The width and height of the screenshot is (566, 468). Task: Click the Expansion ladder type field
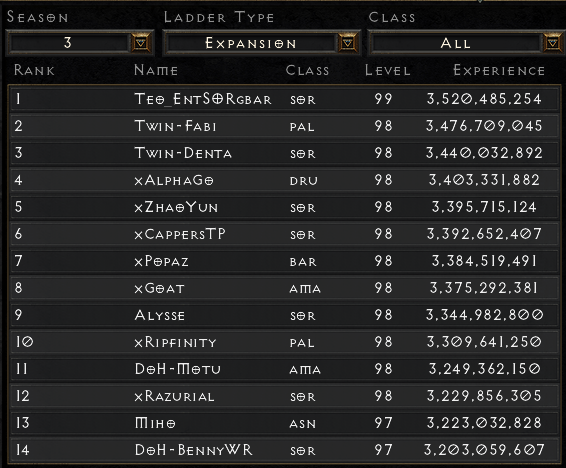pyautogui.click(x=251, y=43)
